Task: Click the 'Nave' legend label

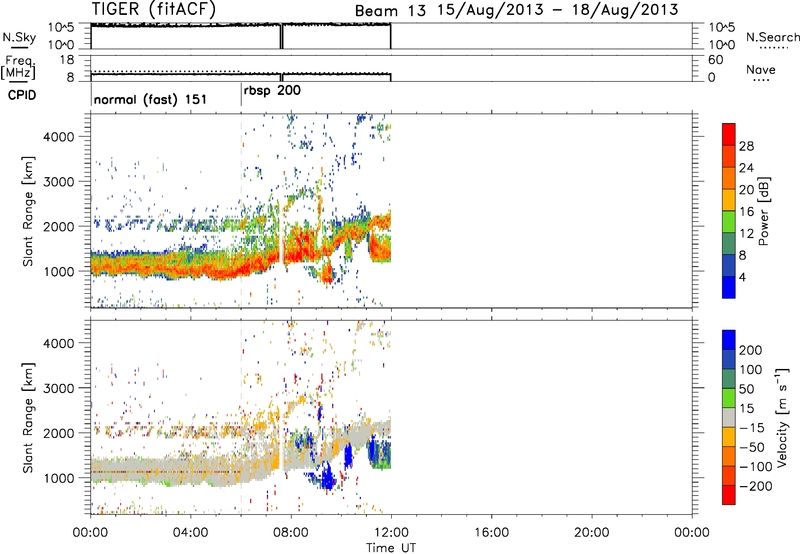Action: (x=761, y=69)
